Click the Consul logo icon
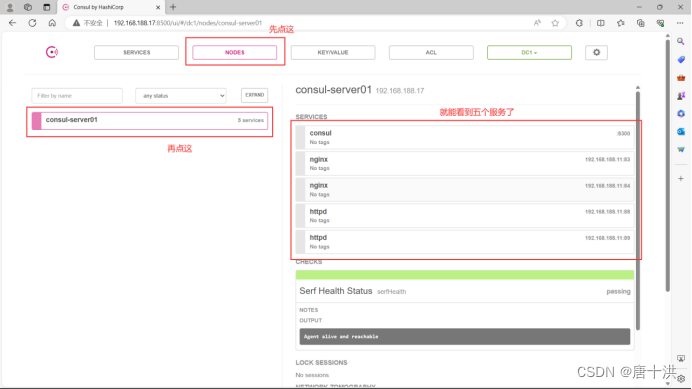Image resolution: width=692 pixels, height=389 pixels. (52, 52)
